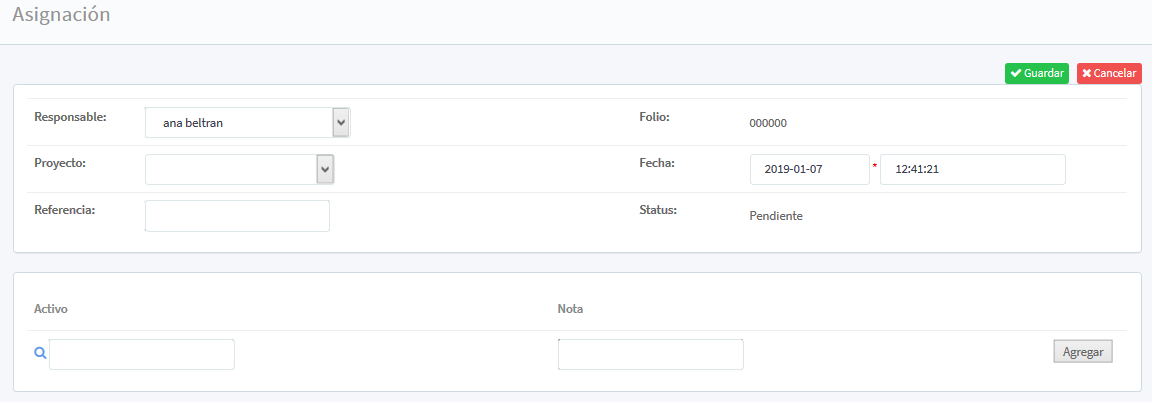Click the Pendiente status text
The height and width of the screenshot is (402, 1152).
point(776,216)
